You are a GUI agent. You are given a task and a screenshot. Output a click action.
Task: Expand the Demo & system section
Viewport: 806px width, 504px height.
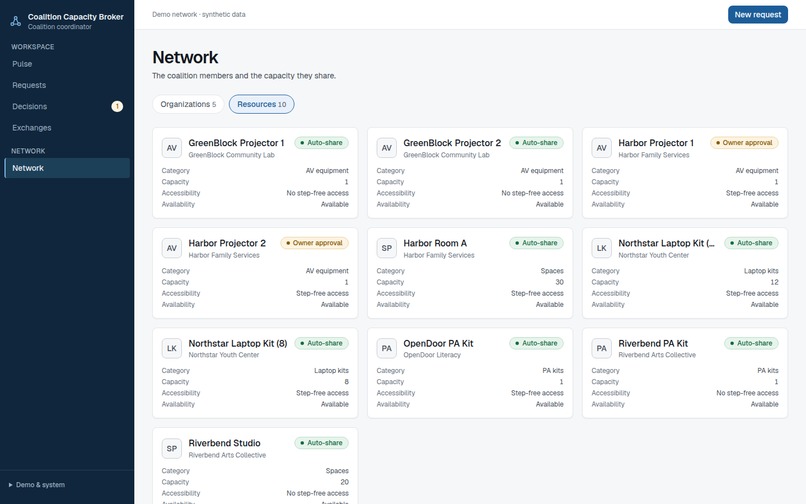[x=36, y=484]
